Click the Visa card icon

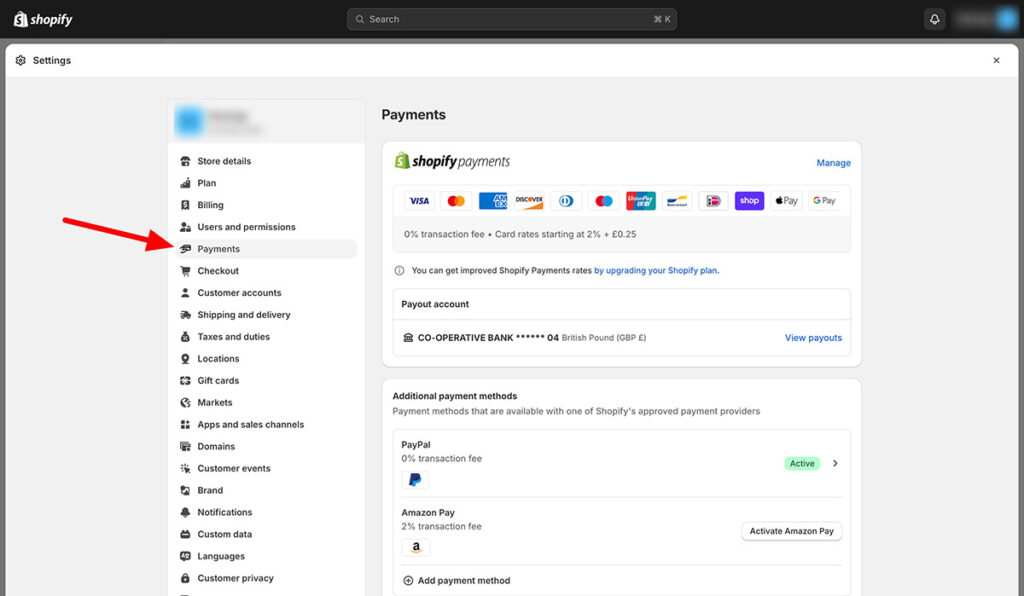(x=419, y=201)
